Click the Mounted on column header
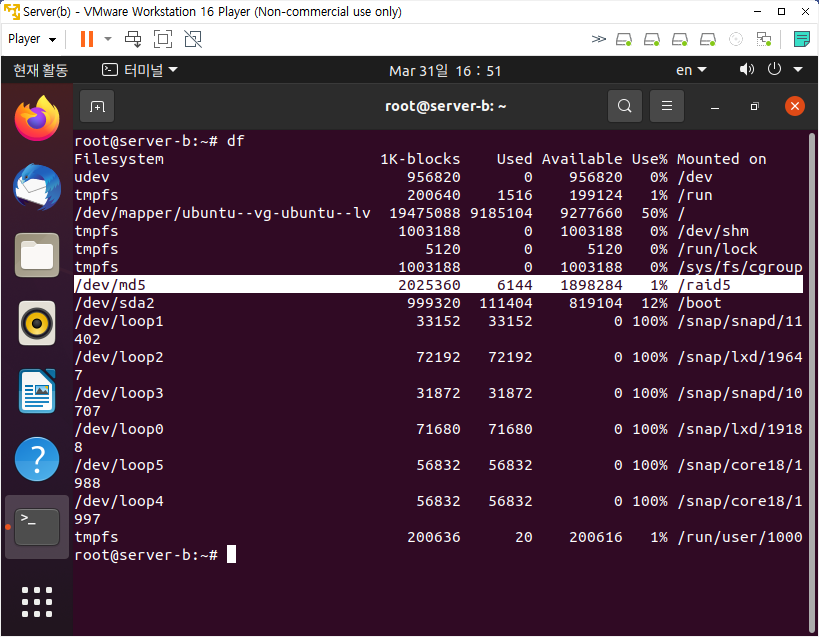Screen dimensions: 819x637 click(722, 159)
